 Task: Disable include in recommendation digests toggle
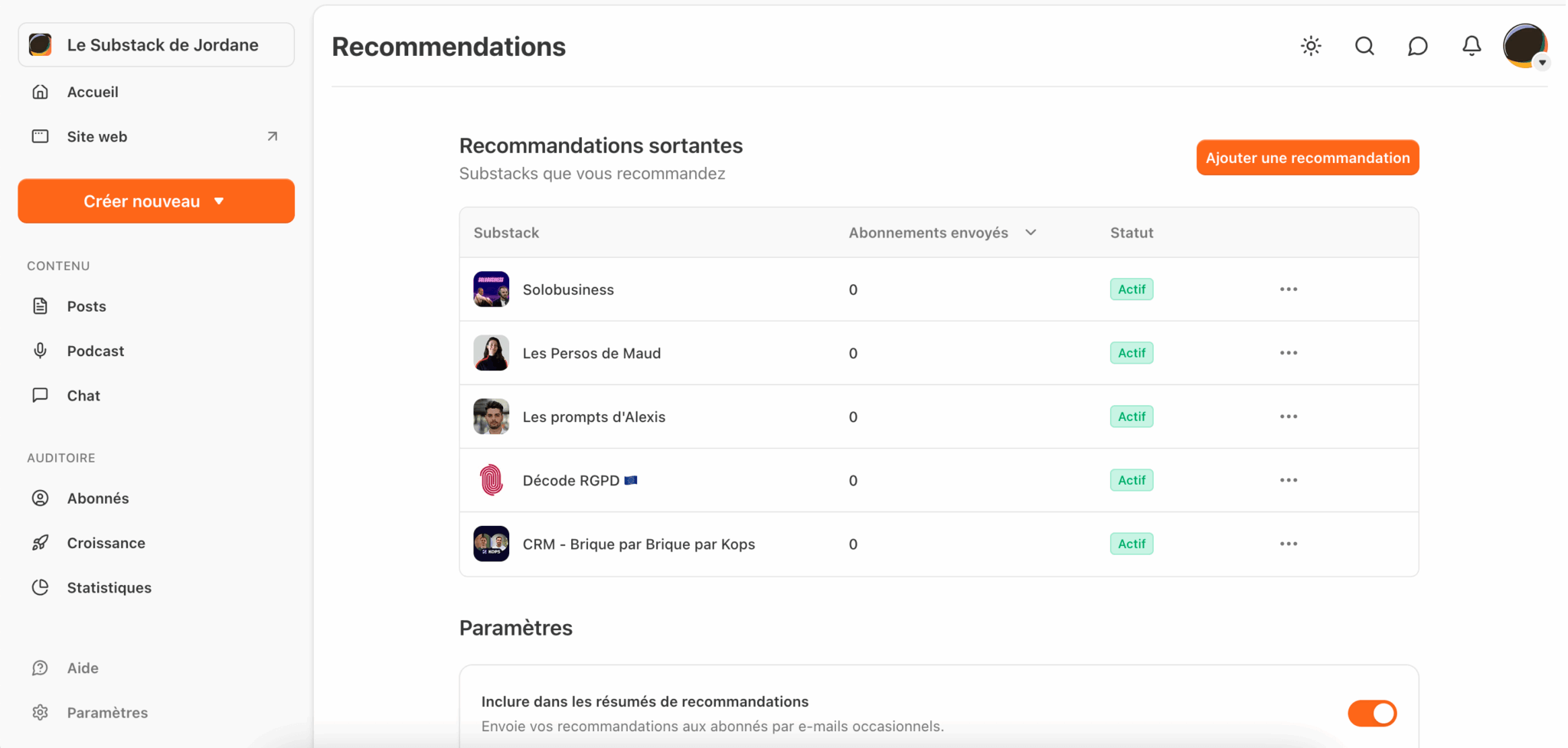click(1372, 714)
